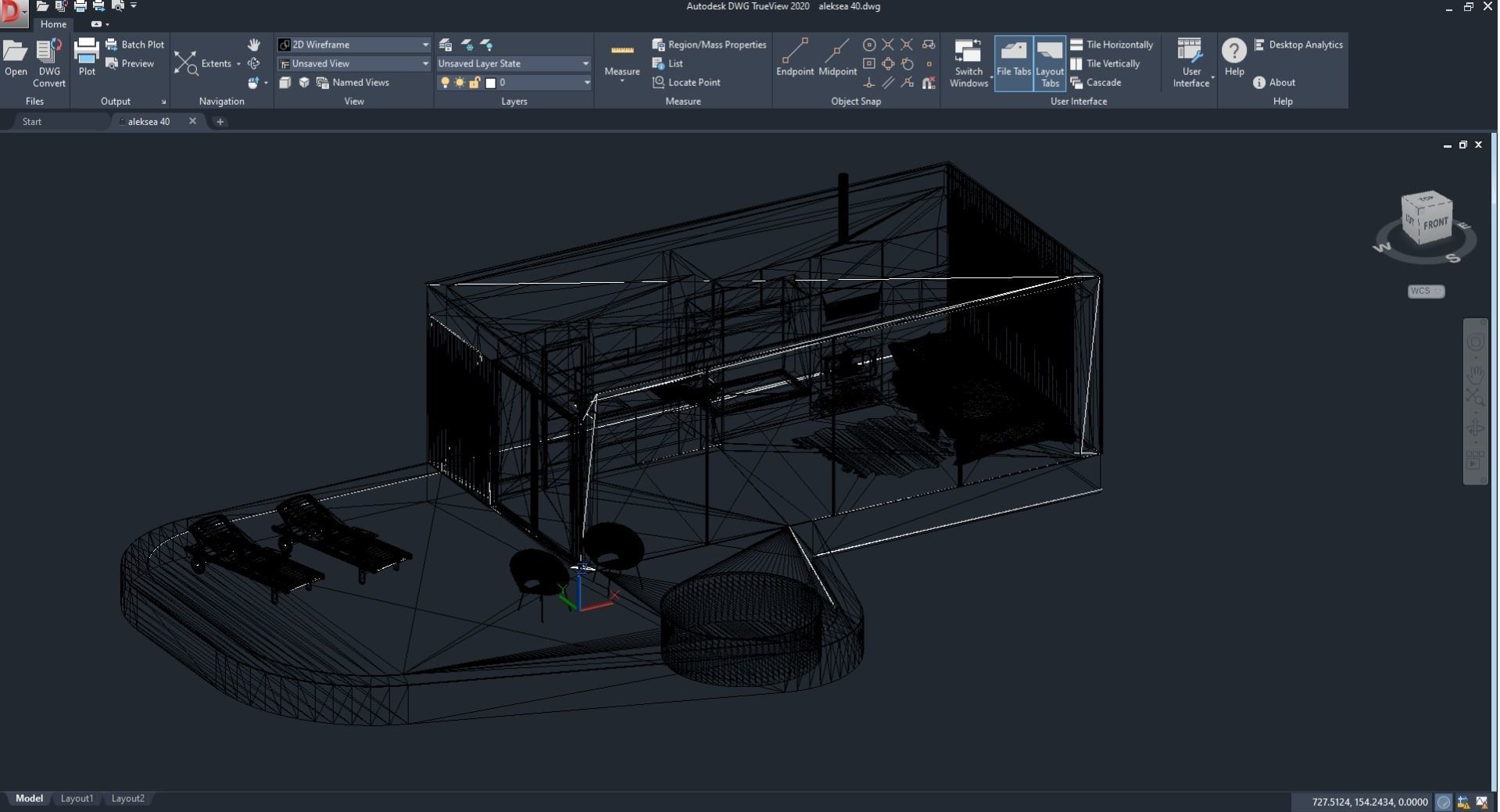Screen dimensions: 1500x812
Task: Toggle the Perpendicular object snap
Action: (869, 82)
